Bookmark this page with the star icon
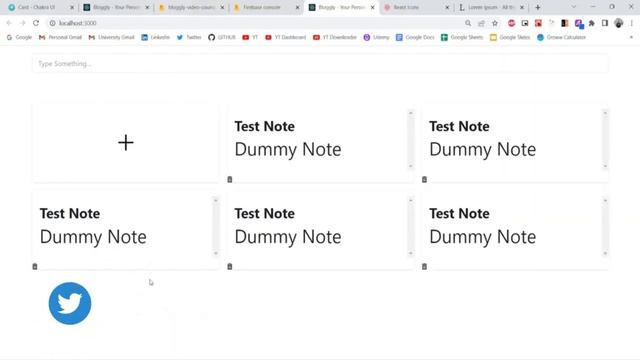The image size is (640, 360). 495,23
